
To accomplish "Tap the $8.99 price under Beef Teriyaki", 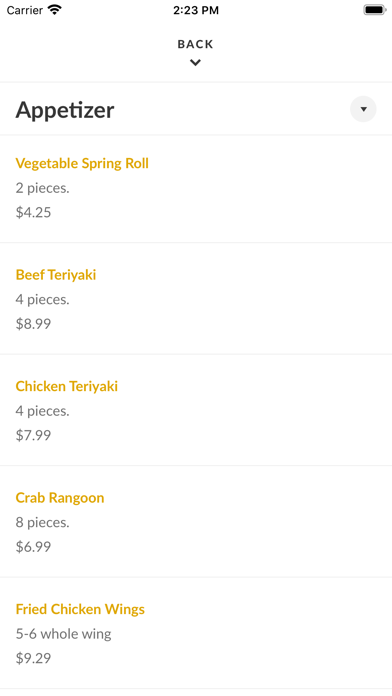I will [x=33, y=324].
